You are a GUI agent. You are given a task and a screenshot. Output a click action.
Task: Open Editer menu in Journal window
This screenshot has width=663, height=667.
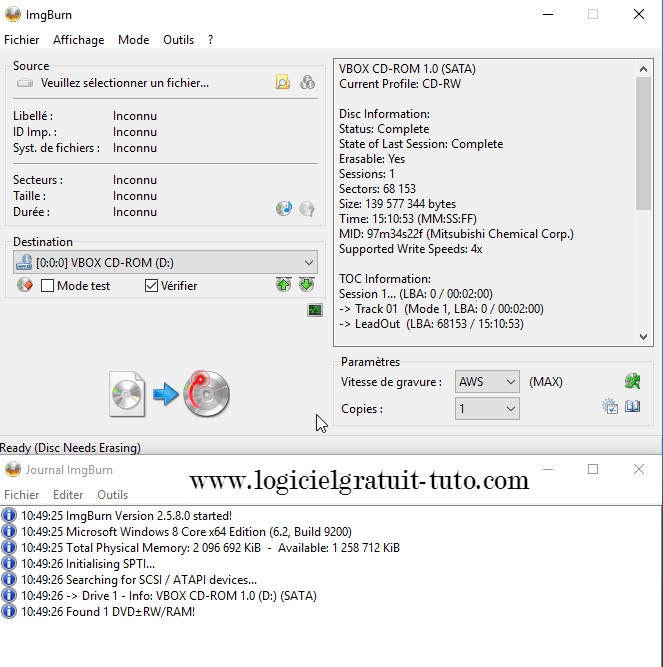pos(68,495)
